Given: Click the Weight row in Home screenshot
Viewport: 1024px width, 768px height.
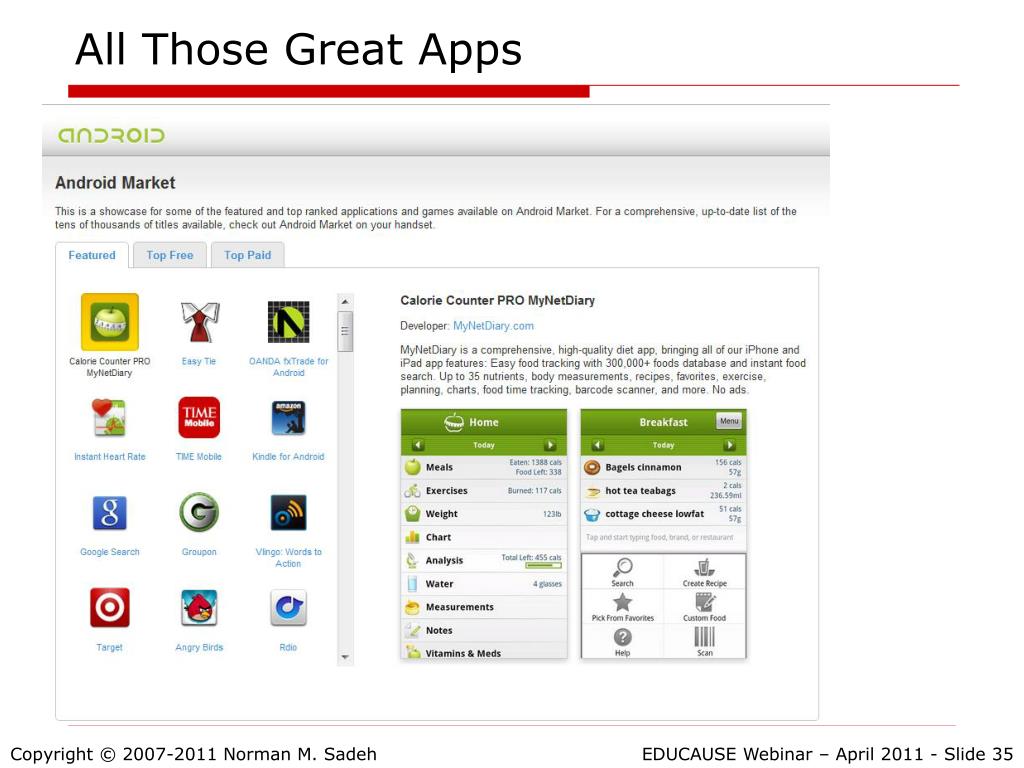Looking at the screenshot, I should click(484, 514).
